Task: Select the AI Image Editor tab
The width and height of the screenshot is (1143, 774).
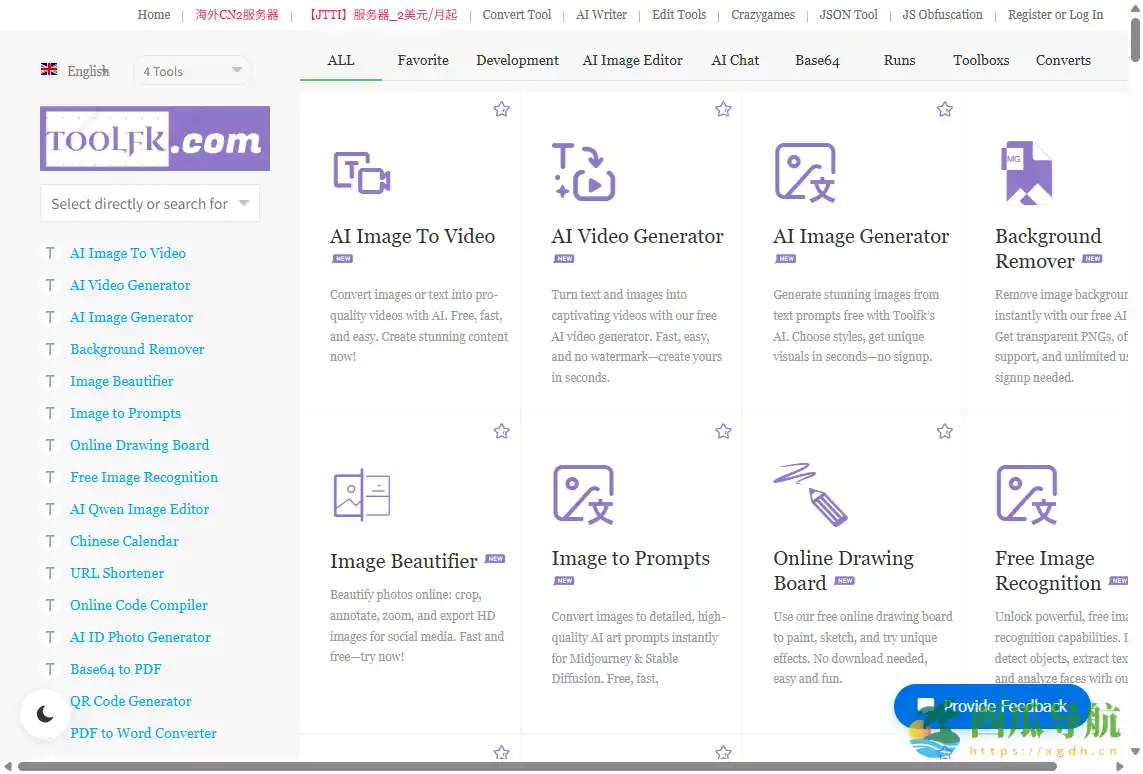Action: [x=632, y=60]
